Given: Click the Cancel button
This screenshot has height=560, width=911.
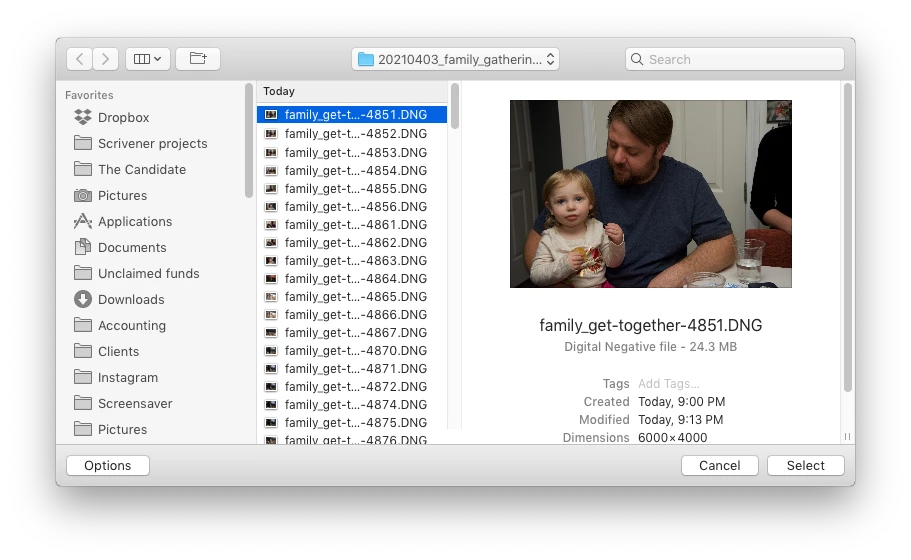Looking at the screenshot, I should pos(720,466).
